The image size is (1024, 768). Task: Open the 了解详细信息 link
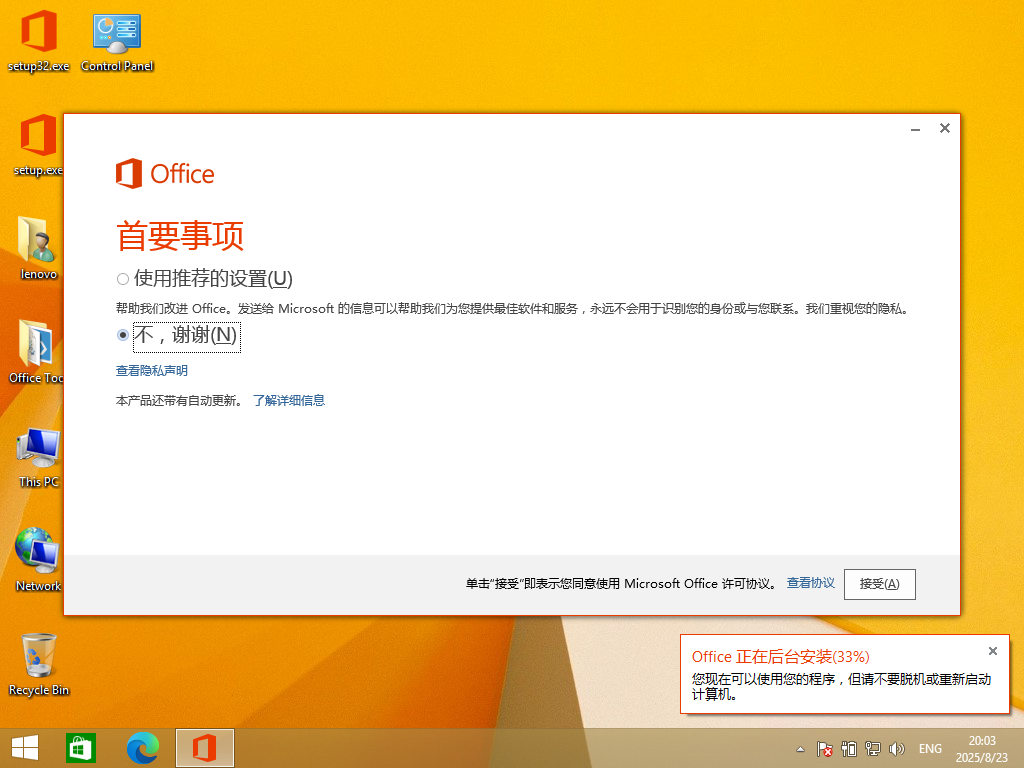click(288, 401)
